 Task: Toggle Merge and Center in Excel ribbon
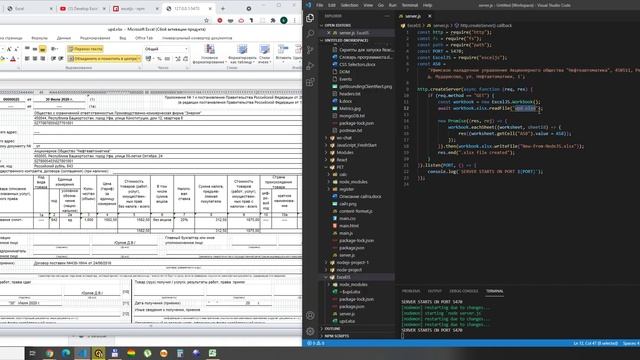click(x=104, y=59)
